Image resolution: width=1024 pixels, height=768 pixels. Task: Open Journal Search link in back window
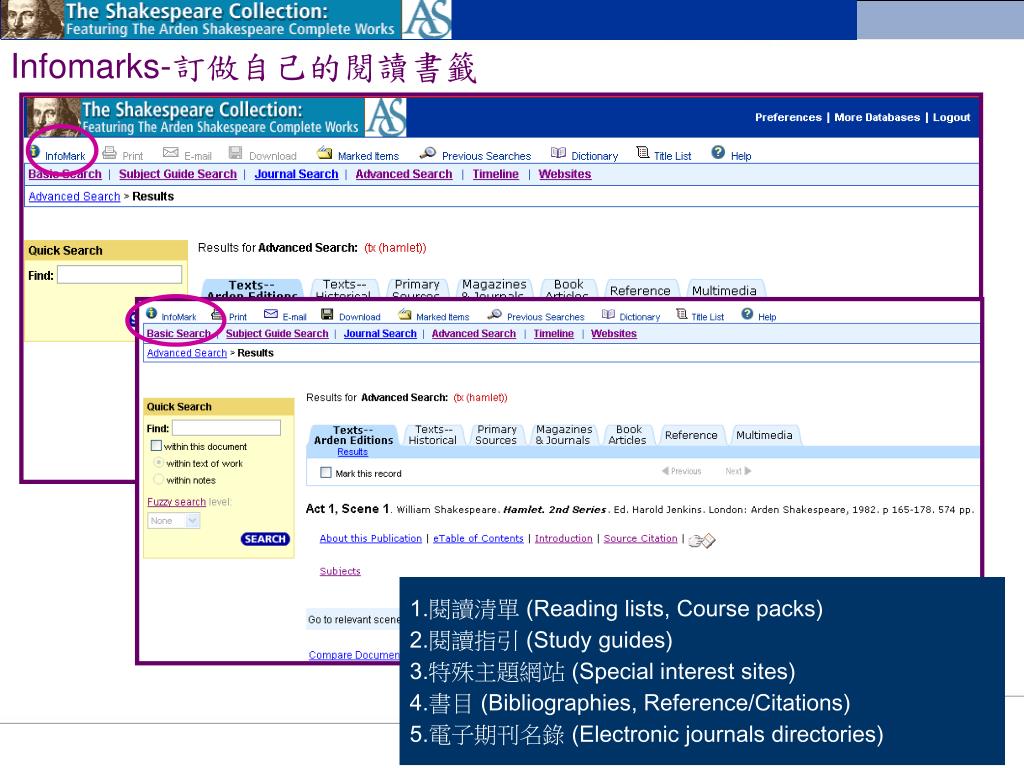coord(296,174)
